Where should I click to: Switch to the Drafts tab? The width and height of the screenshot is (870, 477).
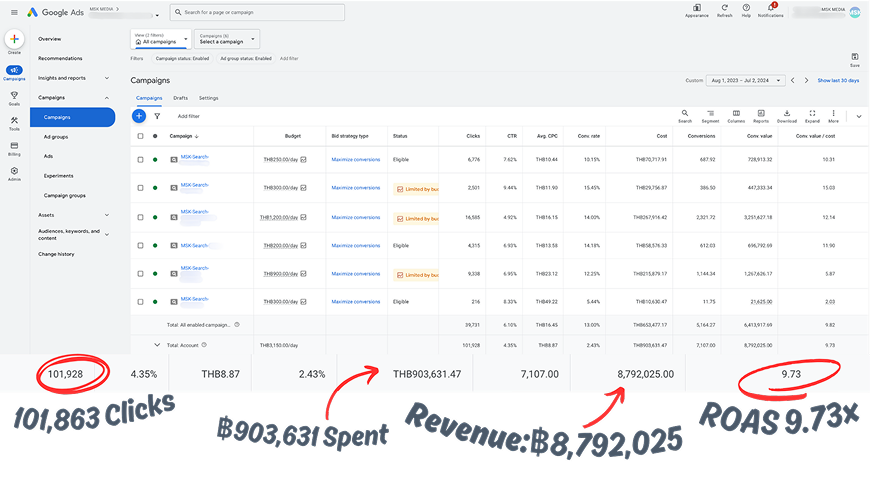[180, 98]
